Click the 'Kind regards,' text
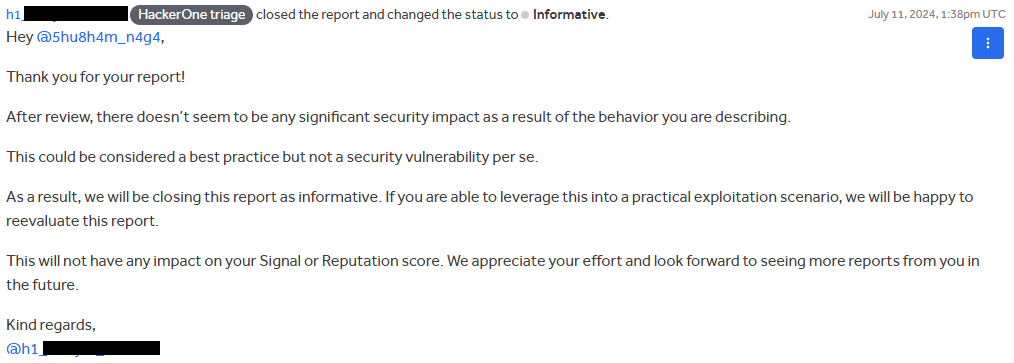Viewport: 1014px width, 363px height. click(x=51, y=325)
